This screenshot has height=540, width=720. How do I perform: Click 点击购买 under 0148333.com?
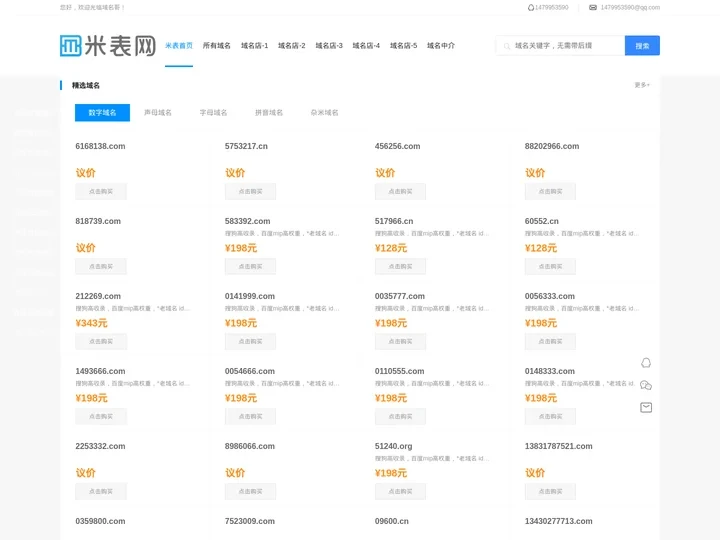coord(550,416)
